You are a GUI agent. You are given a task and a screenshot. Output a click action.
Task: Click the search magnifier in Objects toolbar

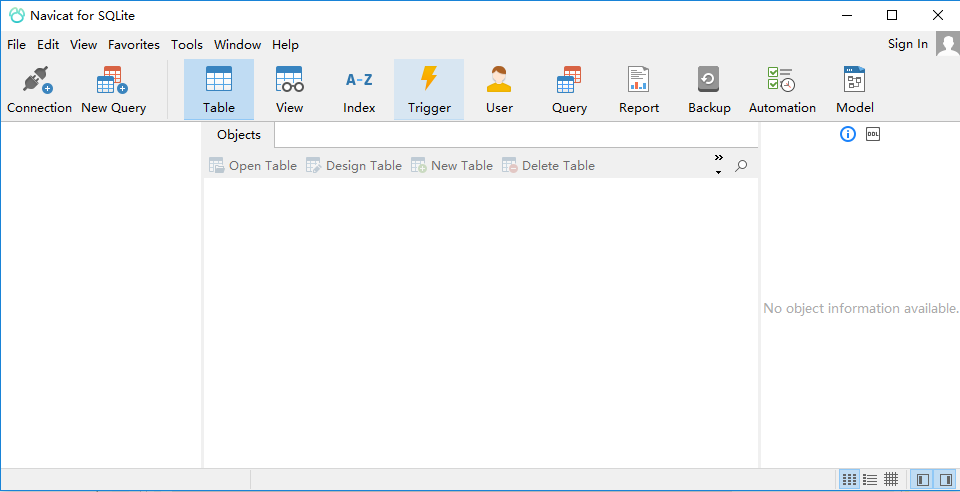tap(741, 165)
